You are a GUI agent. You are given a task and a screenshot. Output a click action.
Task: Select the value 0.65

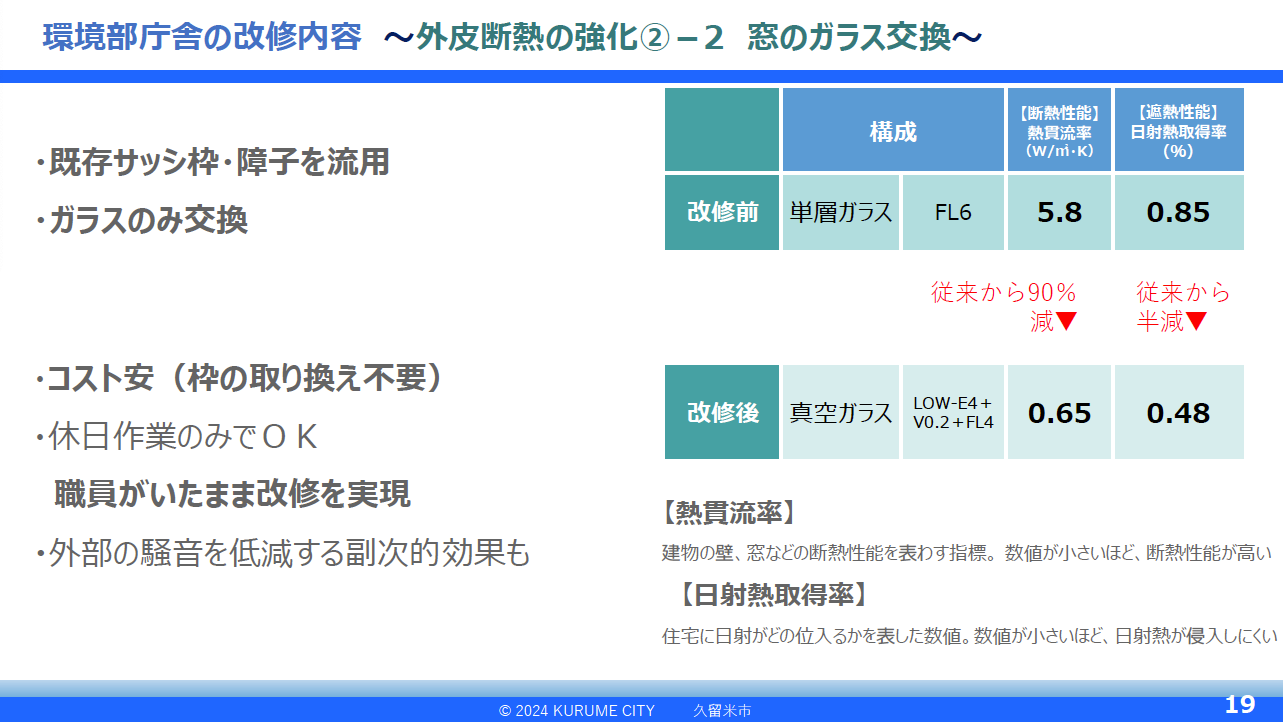[x=1059, y=412]
